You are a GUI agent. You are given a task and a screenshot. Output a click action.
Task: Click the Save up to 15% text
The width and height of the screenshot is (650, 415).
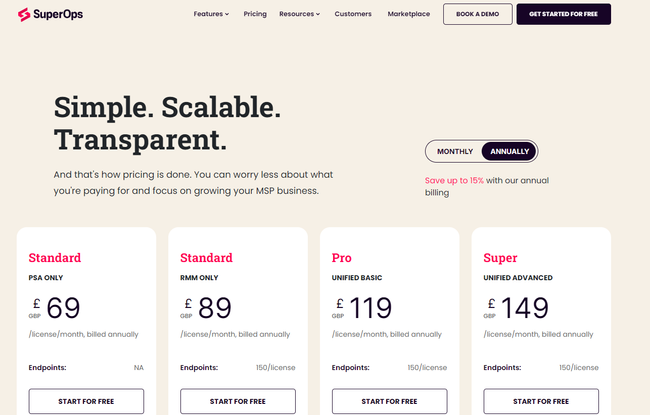click(x=454, y=180)
